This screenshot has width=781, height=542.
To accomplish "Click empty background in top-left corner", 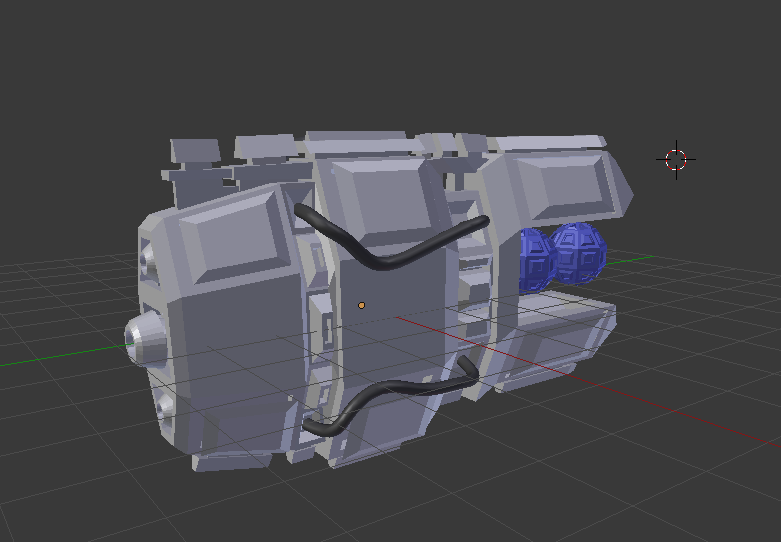I will pos(50,50).
